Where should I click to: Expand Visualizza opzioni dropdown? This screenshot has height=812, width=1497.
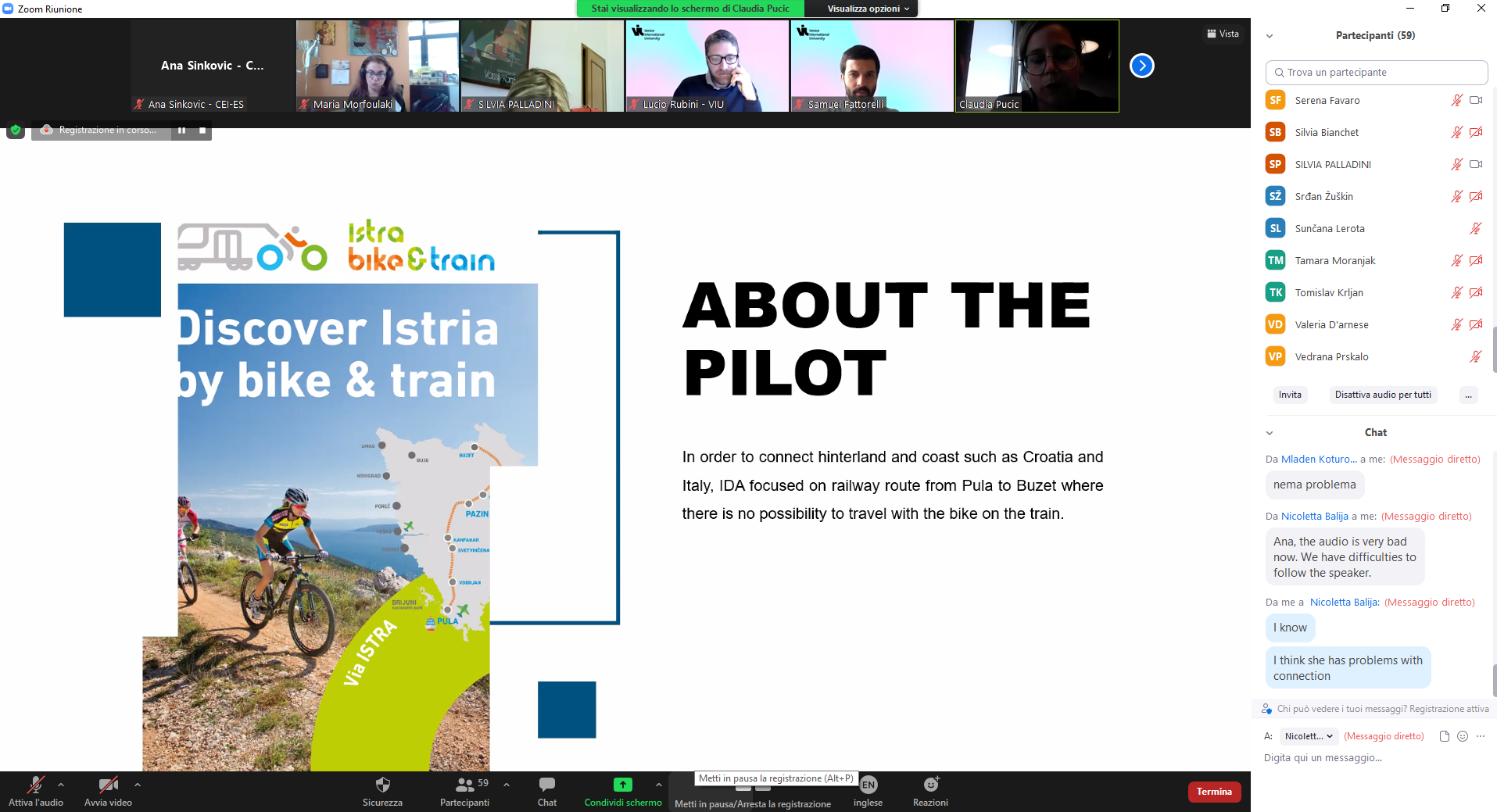[x=868, y=9]
